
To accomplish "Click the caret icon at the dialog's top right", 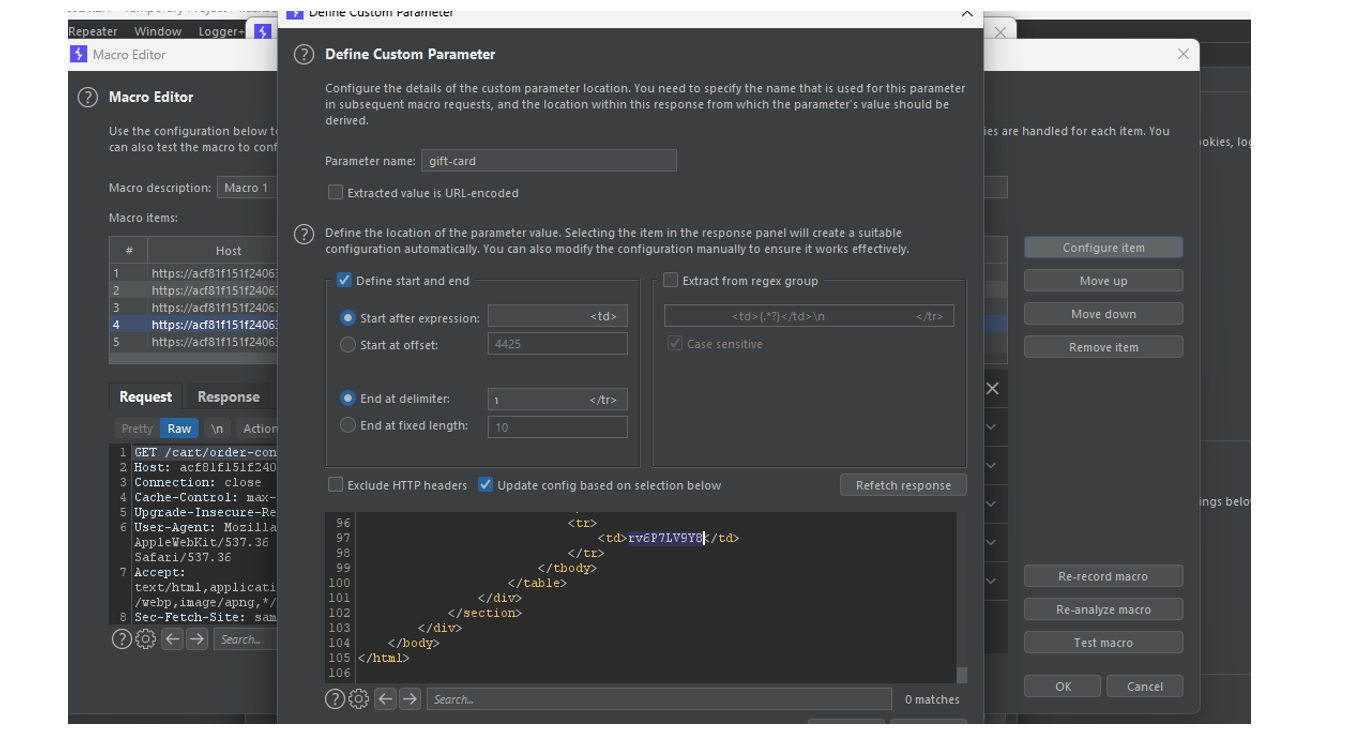I will point(966,13).
